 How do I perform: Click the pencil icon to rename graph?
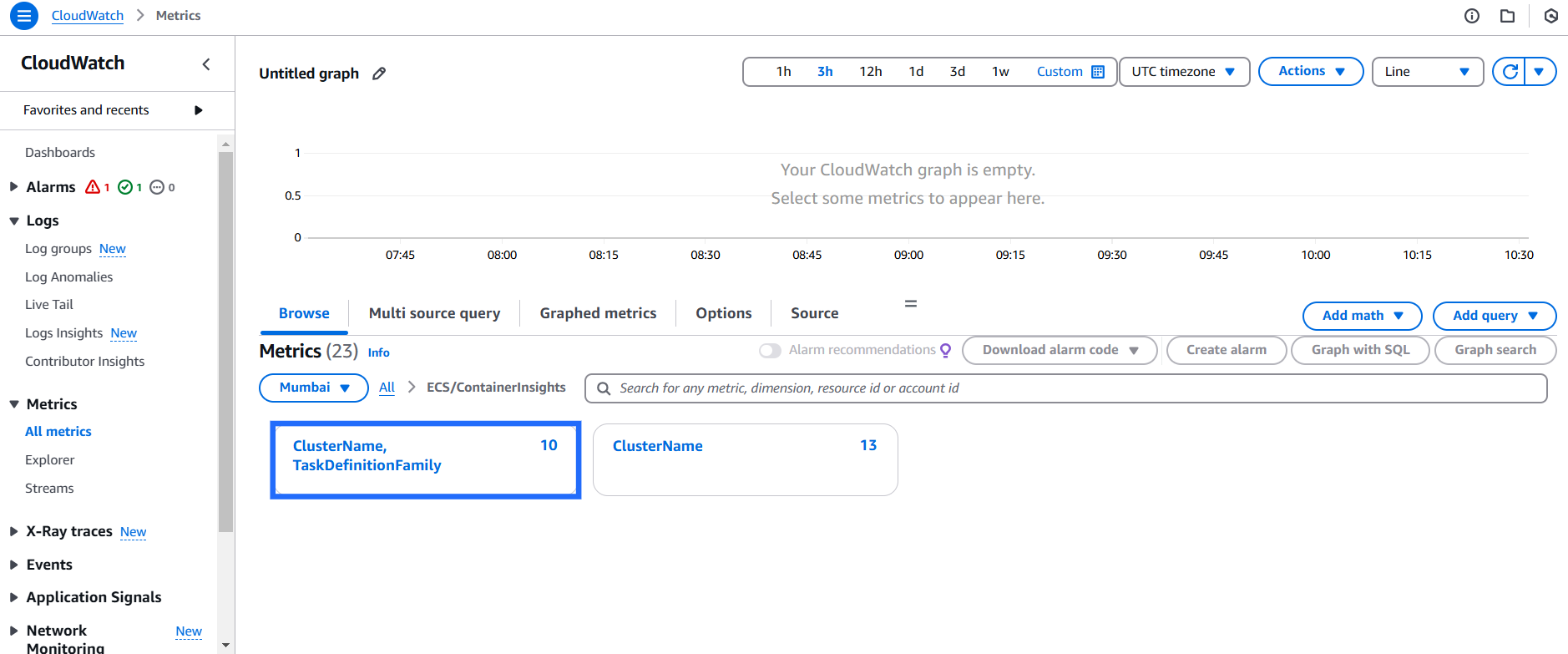point(379,74)
